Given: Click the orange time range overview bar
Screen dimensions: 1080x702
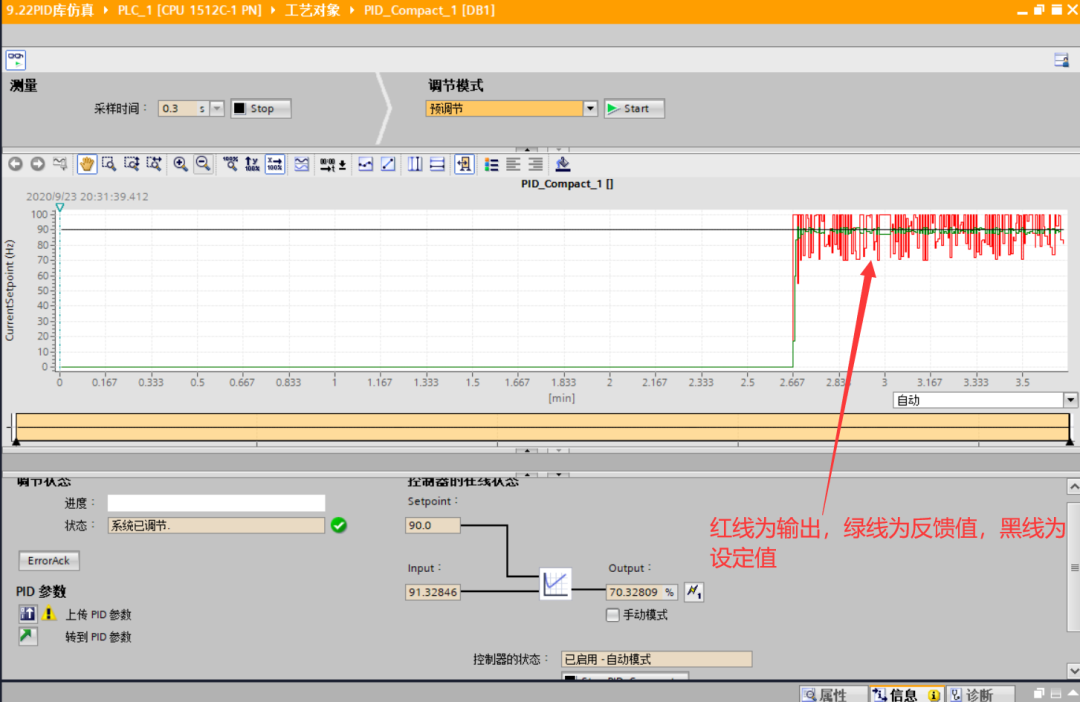Looking at the screenshot, I should pyautogui.click(x=543, y=427).
